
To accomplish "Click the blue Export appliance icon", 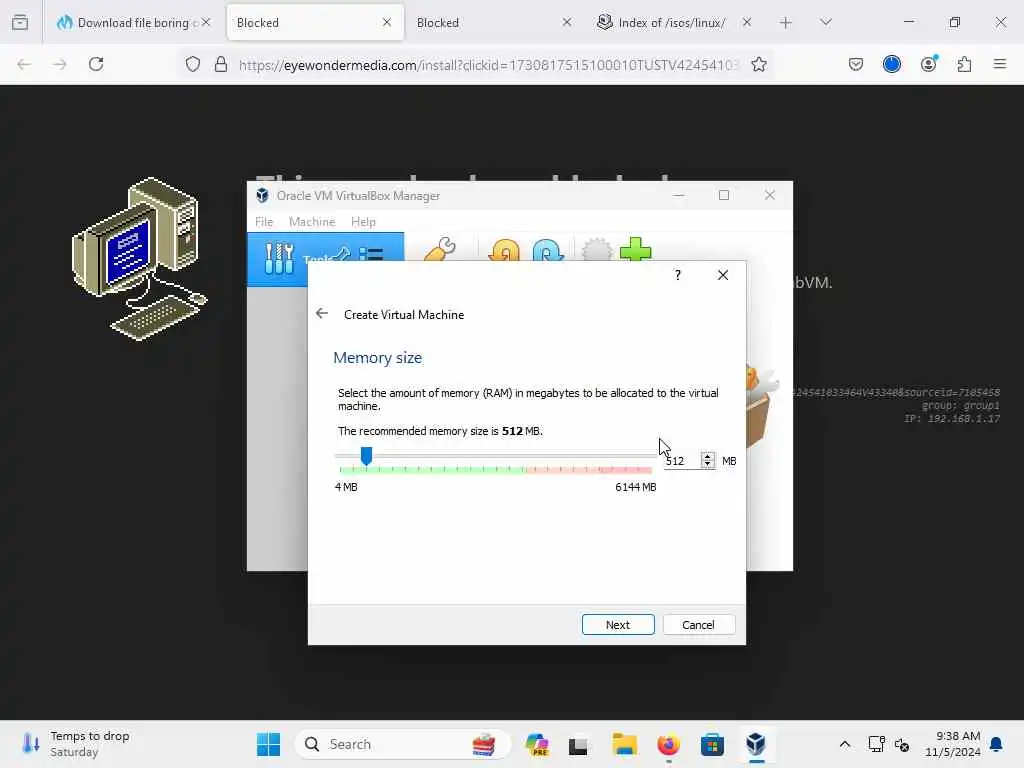I will coord(548,250).
